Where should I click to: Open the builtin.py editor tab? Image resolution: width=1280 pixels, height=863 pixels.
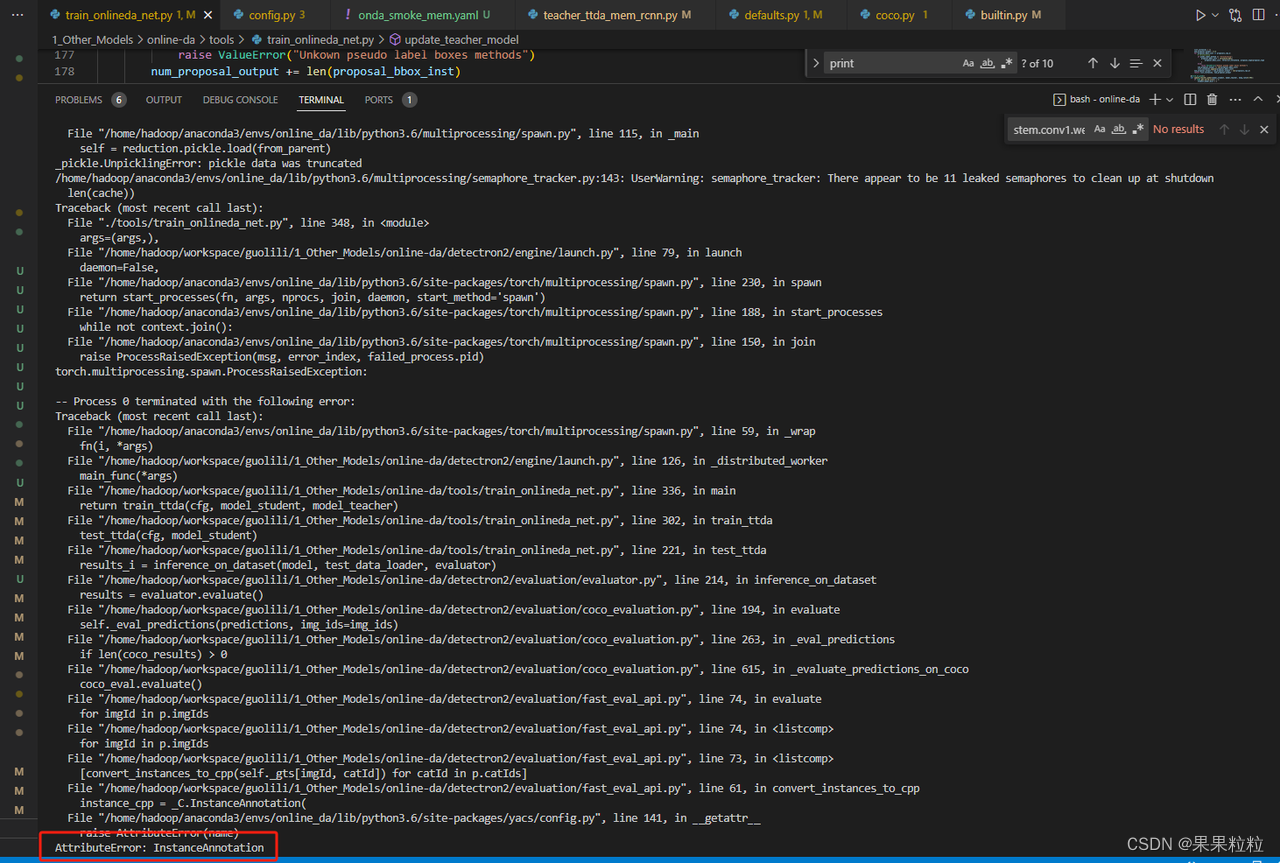1010,15
